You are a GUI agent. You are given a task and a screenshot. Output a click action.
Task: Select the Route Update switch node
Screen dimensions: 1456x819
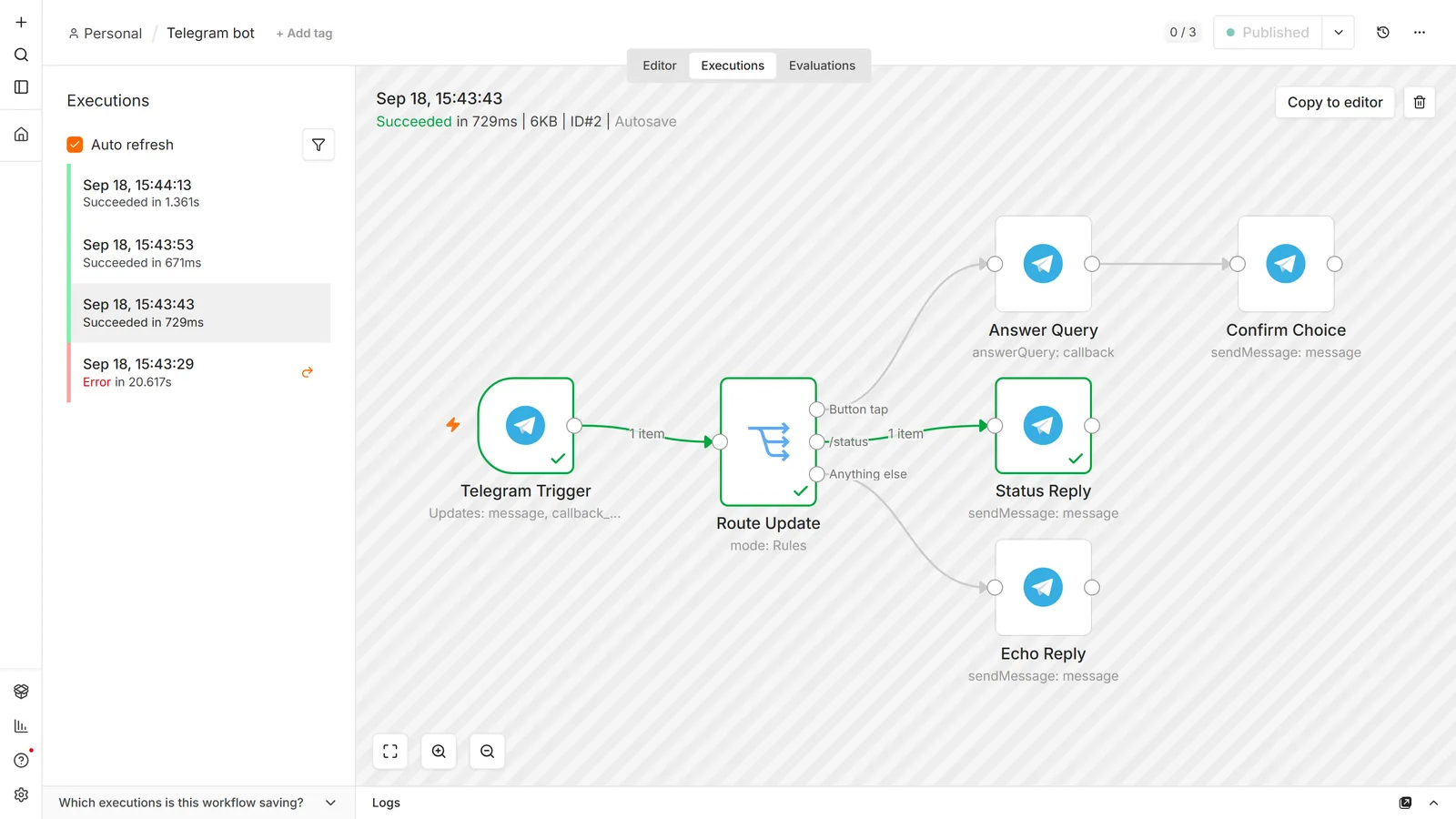click(x=768, y=442)
